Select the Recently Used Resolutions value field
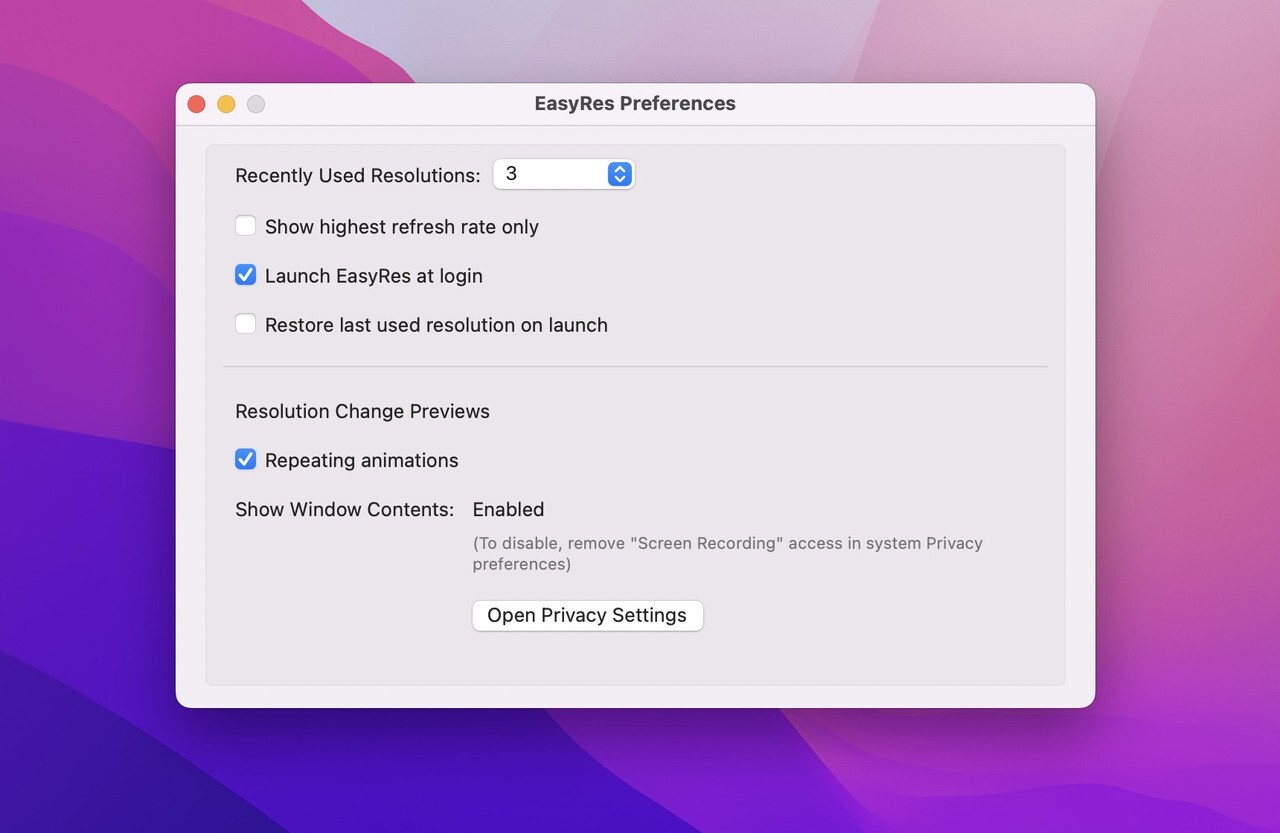This screenshot has height=833, width=1280. pos(550,173)
